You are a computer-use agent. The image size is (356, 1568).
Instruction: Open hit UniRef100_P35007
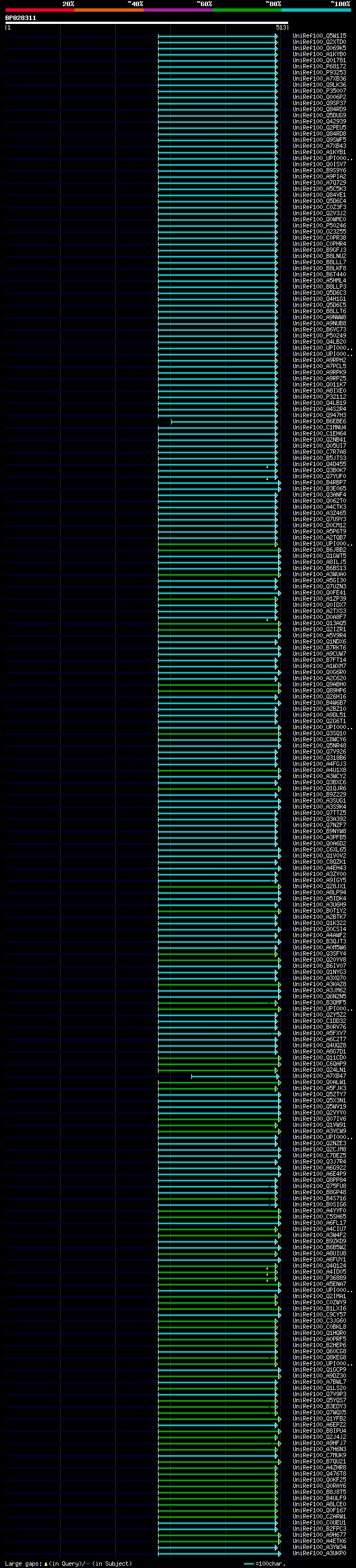tap(319, 91)
